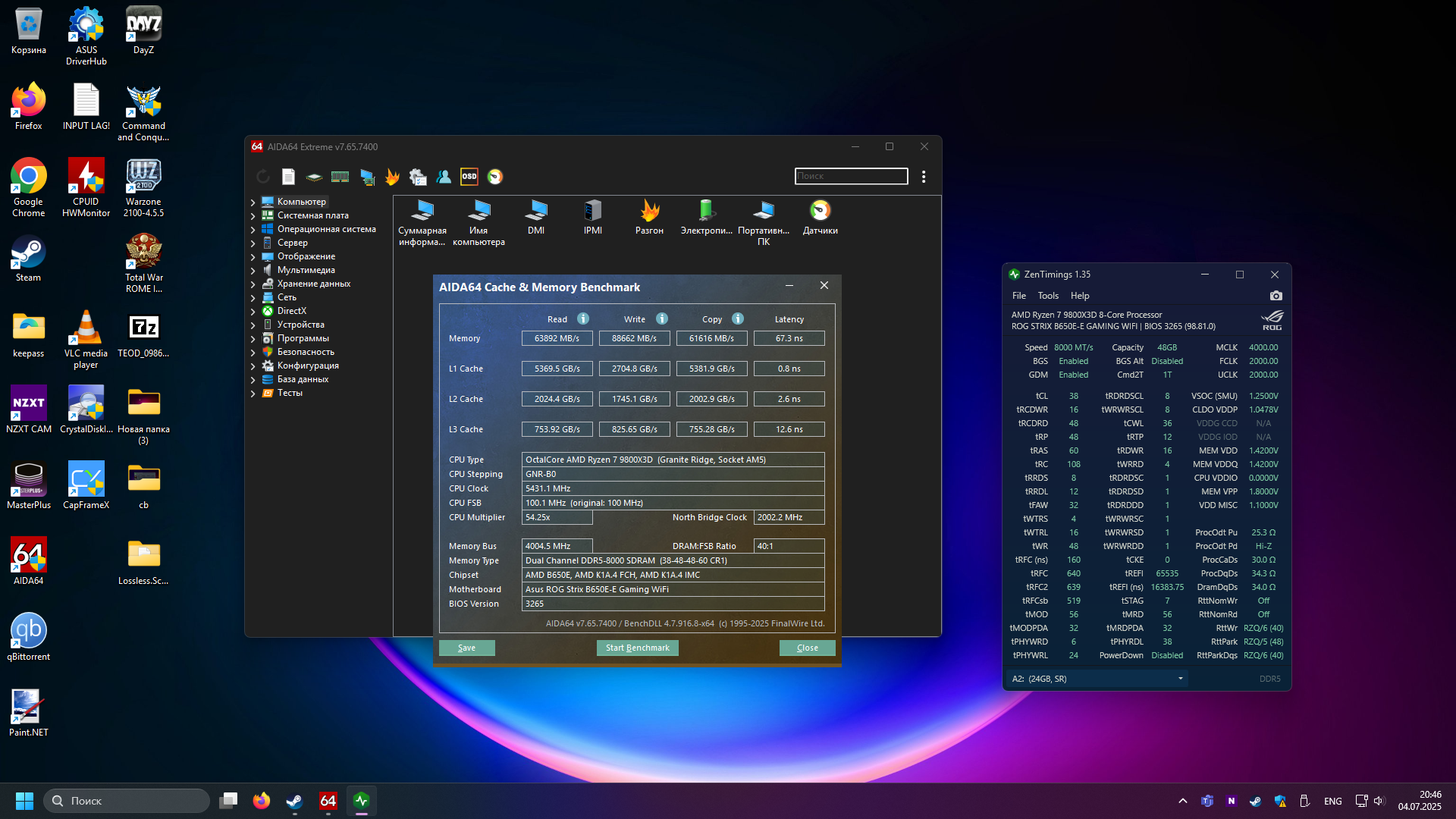The image size is (1456, 819).
Task: Click the sensor gauge toolbar icon
Action: (x=495, y=177)
